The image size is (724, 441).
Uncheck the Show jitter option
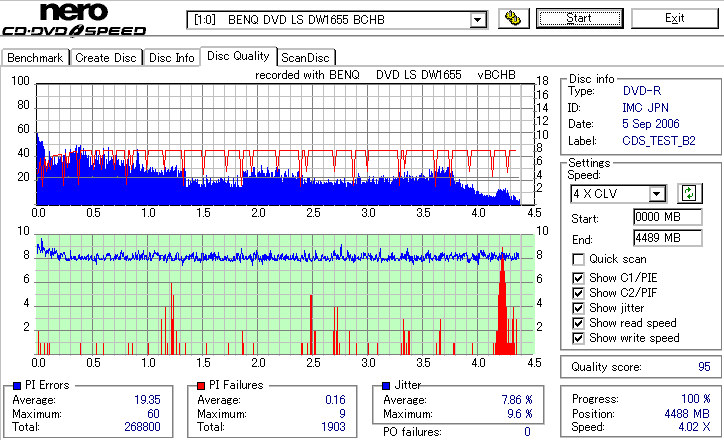pyautogui.click(x=578, y=308)
